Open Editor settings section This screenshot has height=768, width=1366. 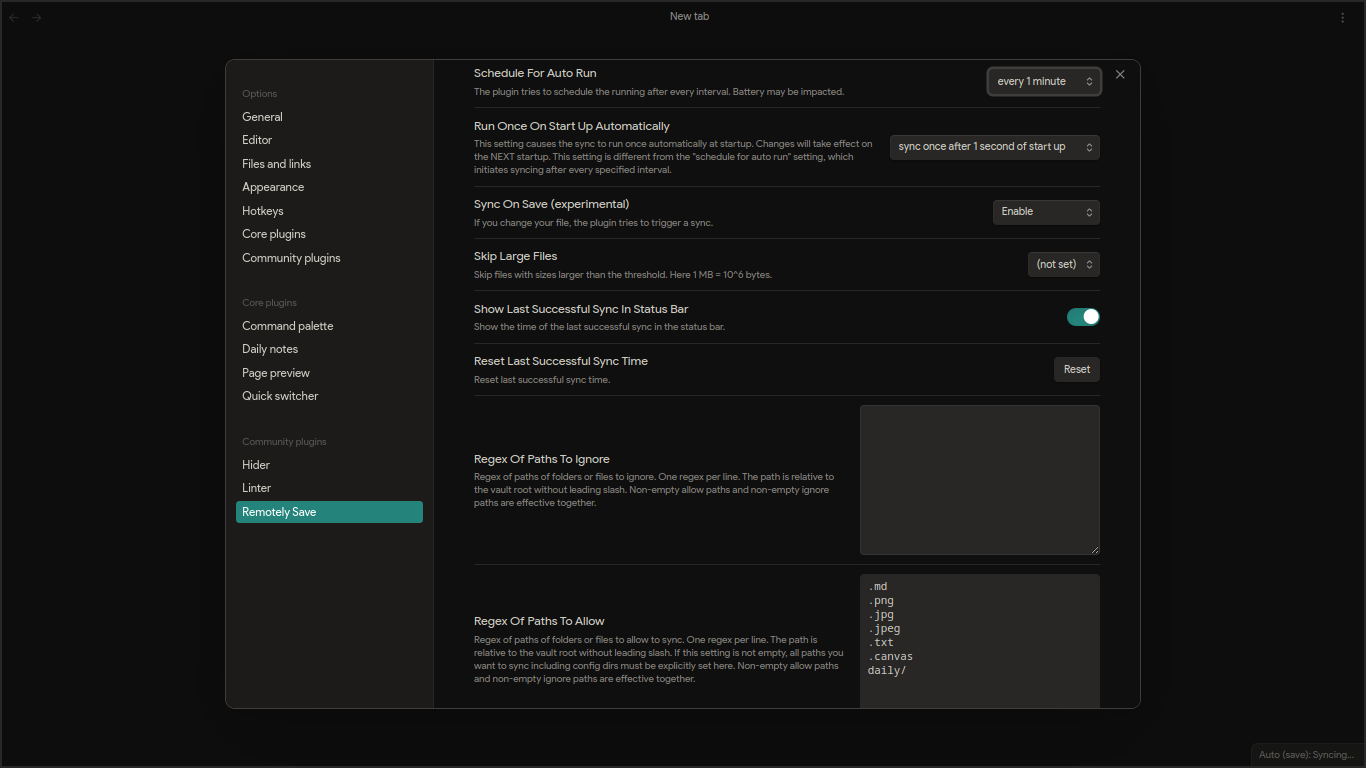(x=329, y=140)
